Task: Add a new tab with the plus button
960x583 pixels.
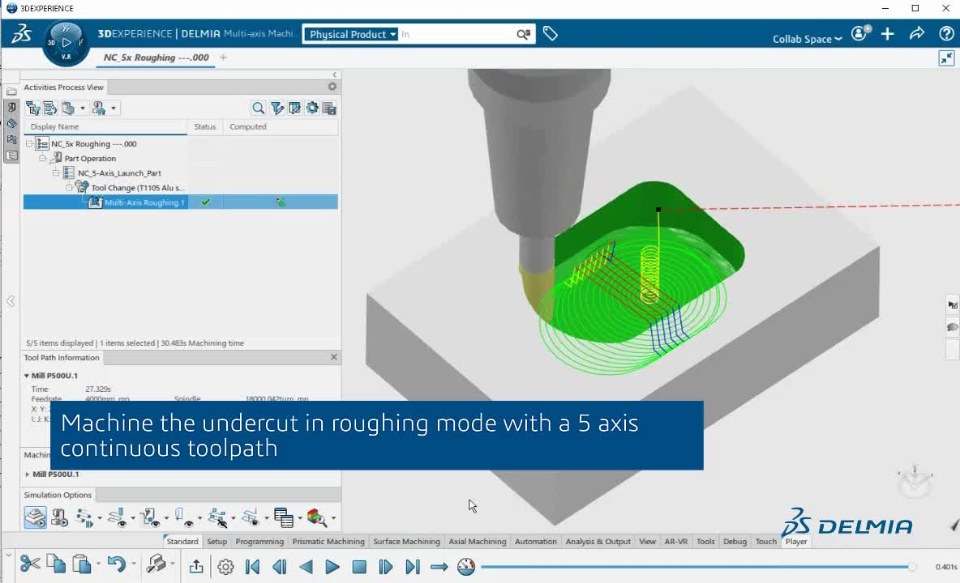Action: pyautogui.click(x=223, y=58)
